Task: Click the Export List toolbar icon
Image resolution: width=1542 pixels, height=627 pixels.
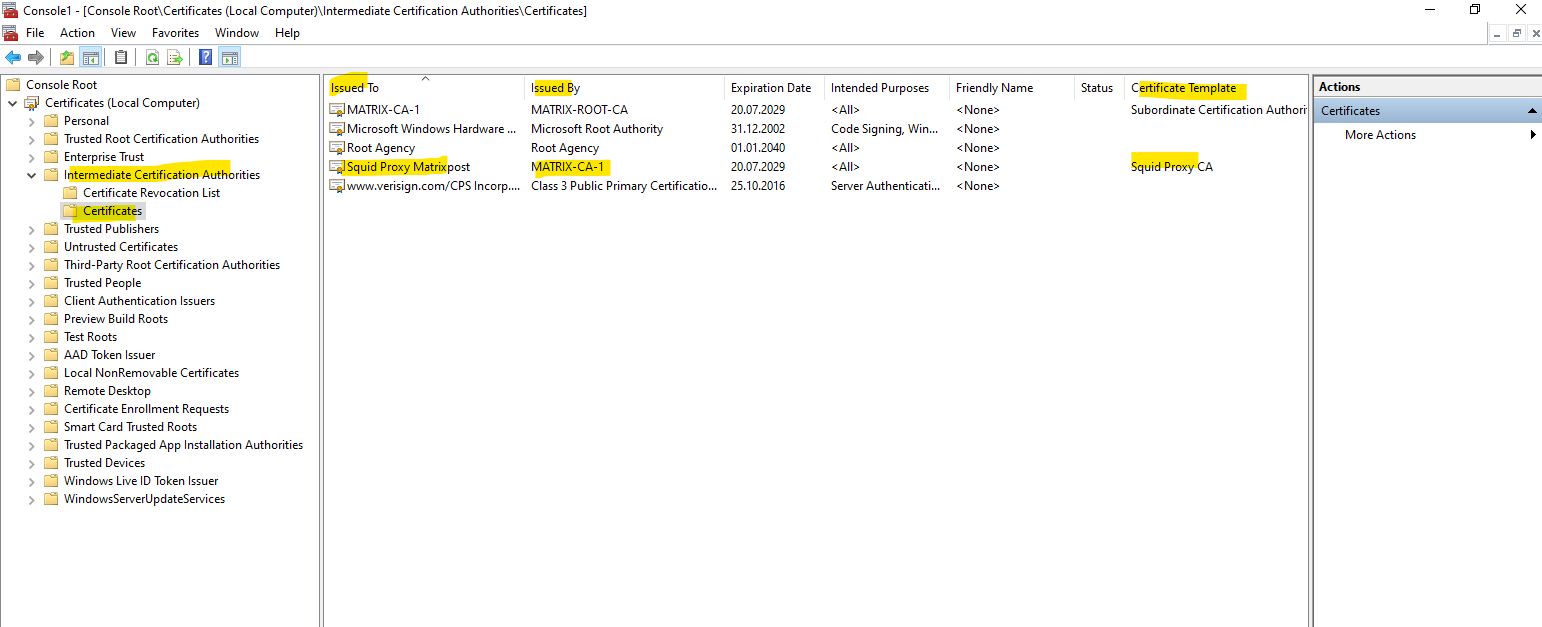Action: point(175,57)
